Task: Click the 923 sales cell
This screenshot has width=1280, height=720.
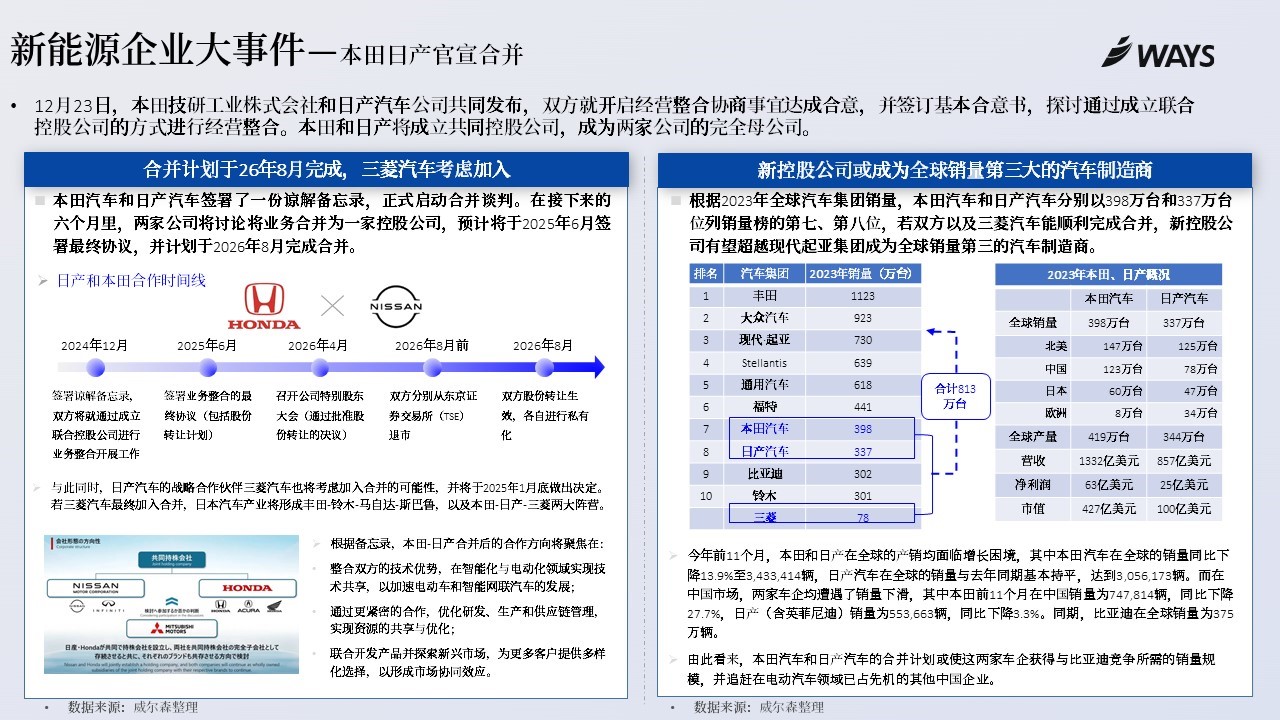Action: pyautogui.click(x=864, y=318)
